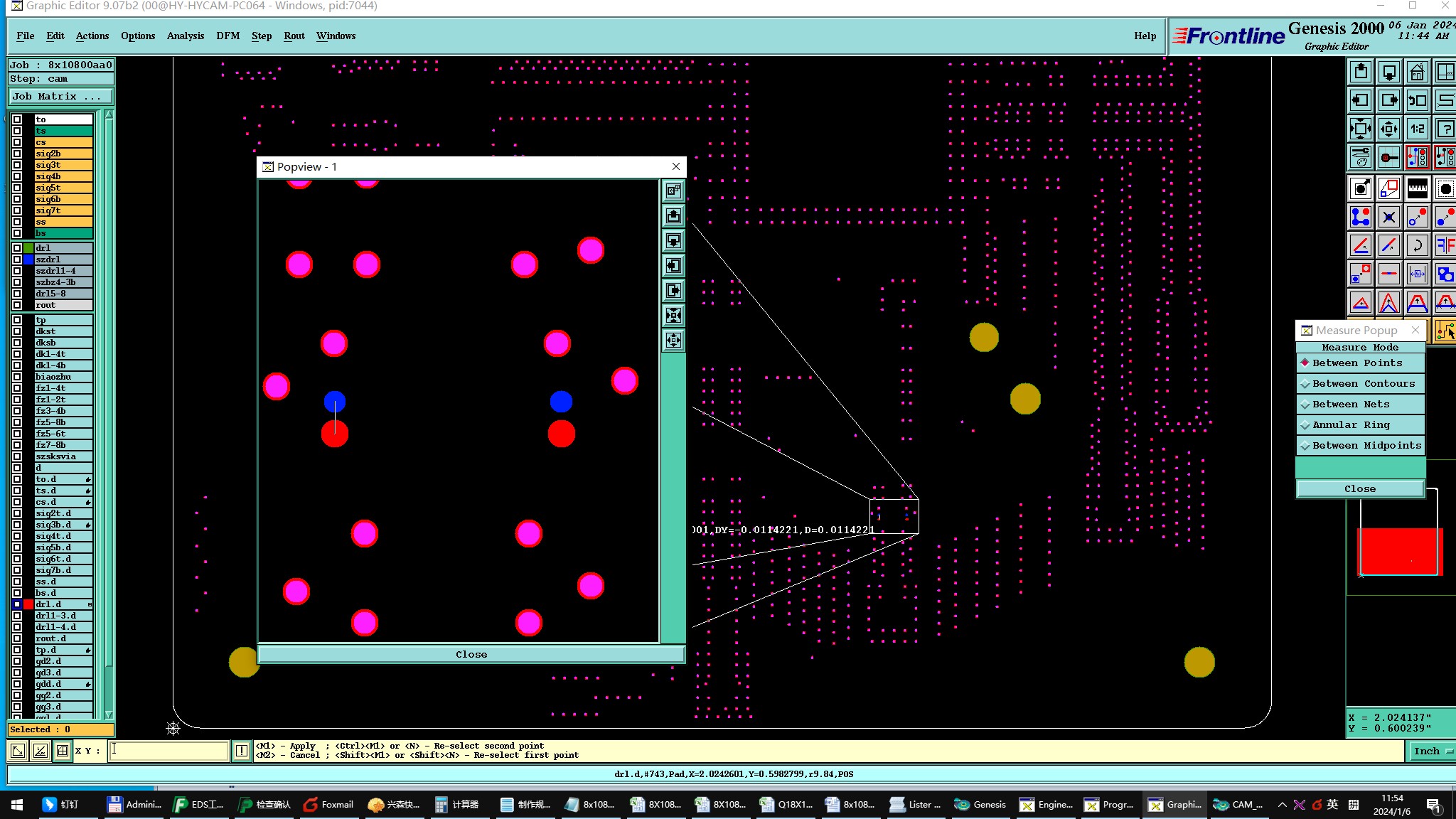Viewport: 1456px width, 819px height.
Task: Click the mirror F tool icon
Action: (1445, 246)
